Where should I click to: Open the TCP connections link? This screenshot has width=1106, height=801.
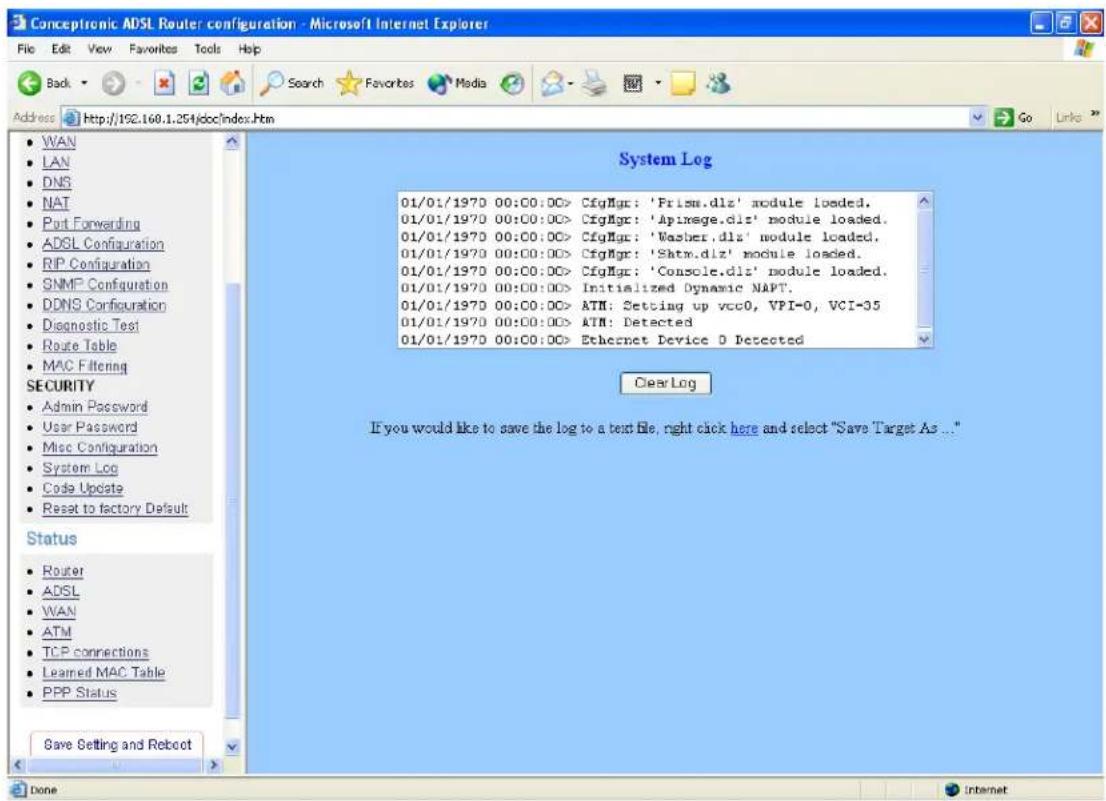pos(95,652)
